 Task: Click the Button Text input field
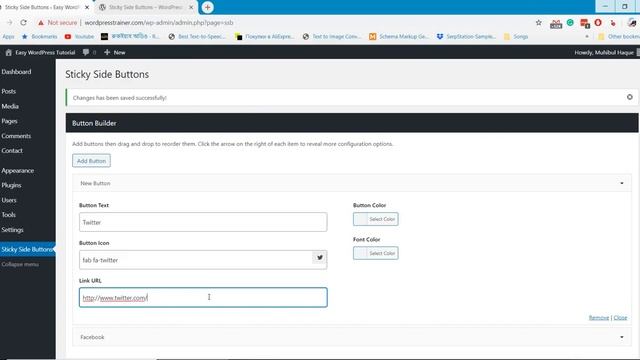tap(203, 222)
